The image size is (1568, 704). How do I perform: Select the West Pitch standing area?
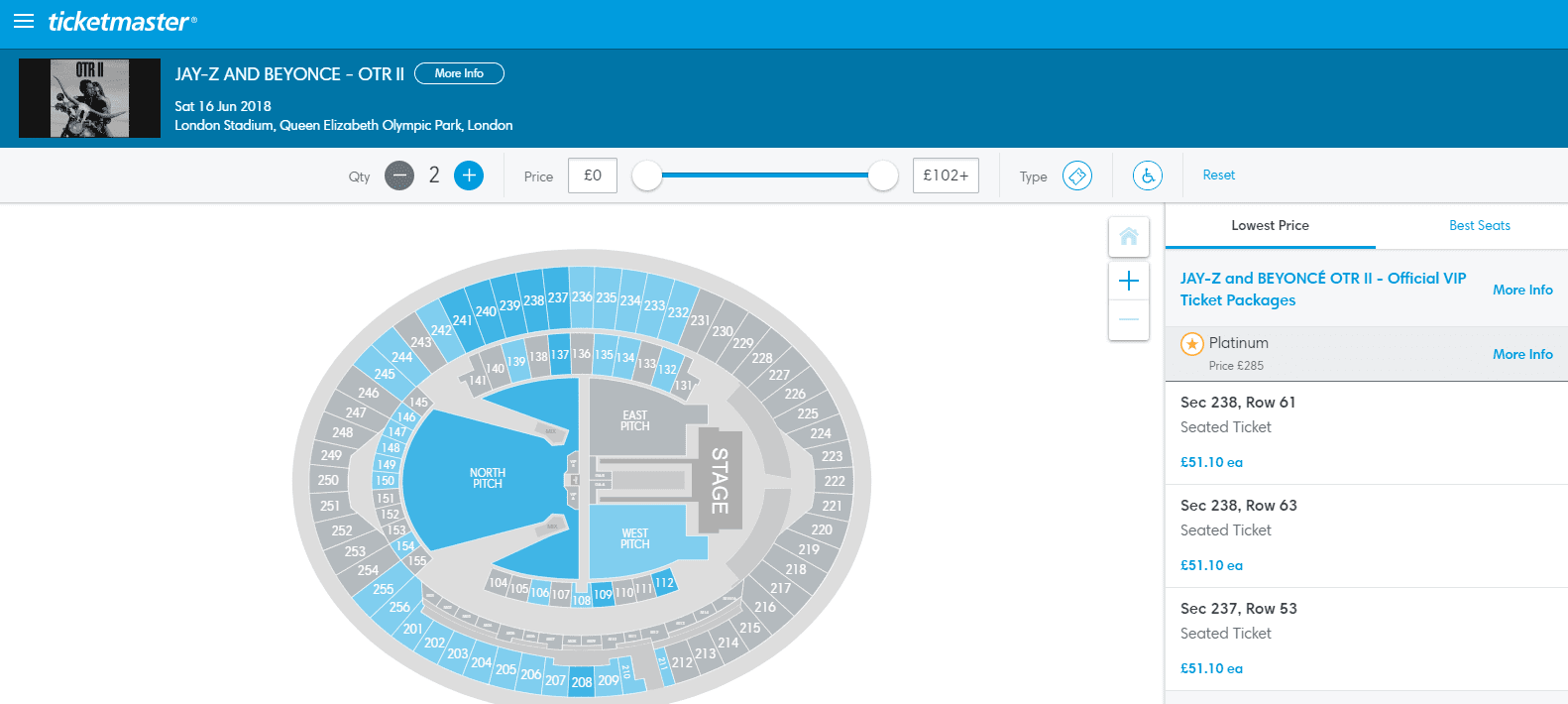click(x=635, y=539)
